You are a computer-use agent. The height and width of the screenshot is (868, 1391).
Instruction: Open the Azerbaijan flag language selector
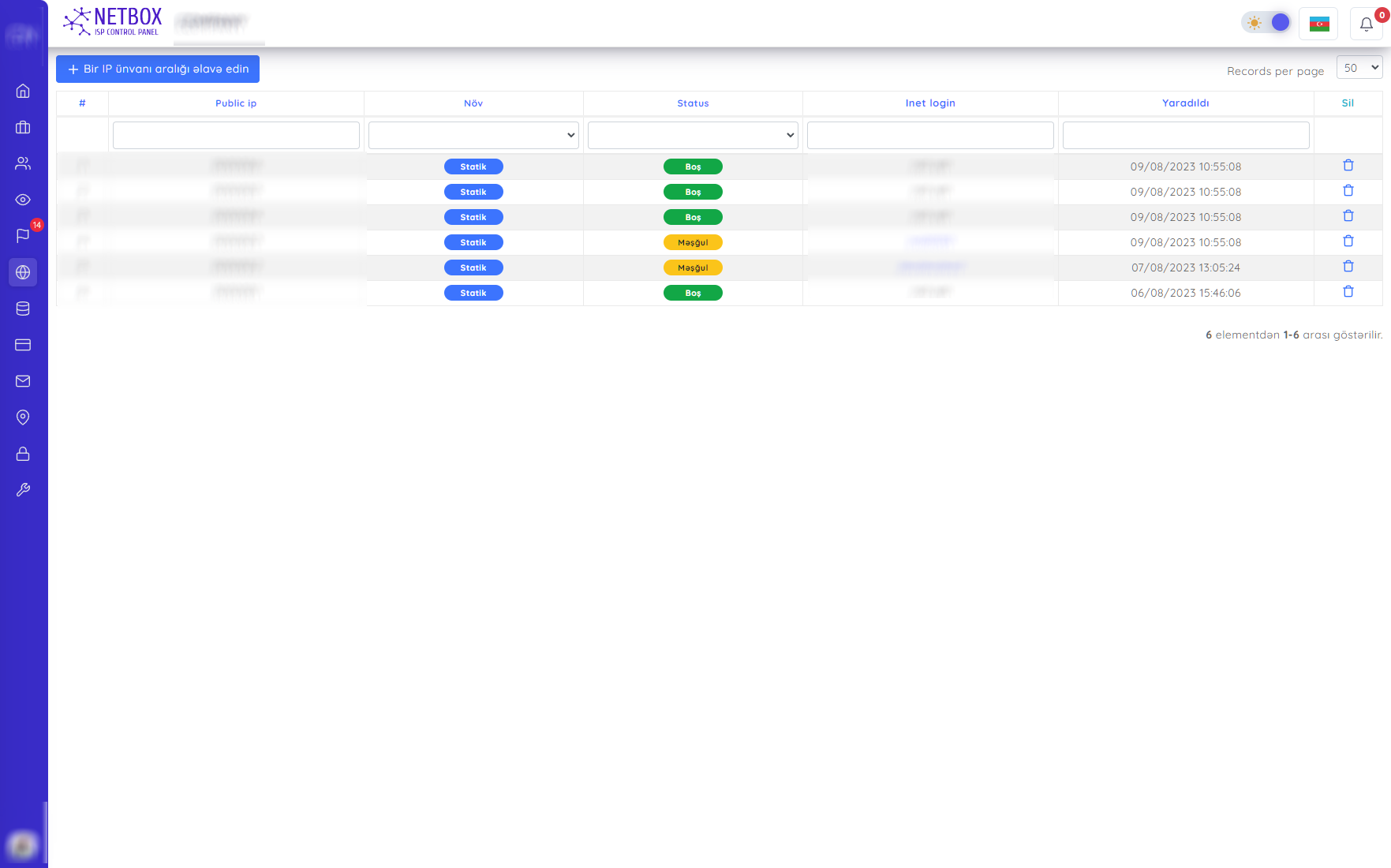1318,24
